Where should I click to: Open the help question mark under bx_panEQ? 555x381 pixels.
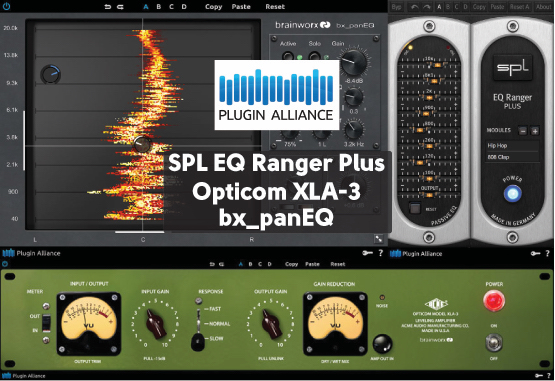[x=381, y=253]
